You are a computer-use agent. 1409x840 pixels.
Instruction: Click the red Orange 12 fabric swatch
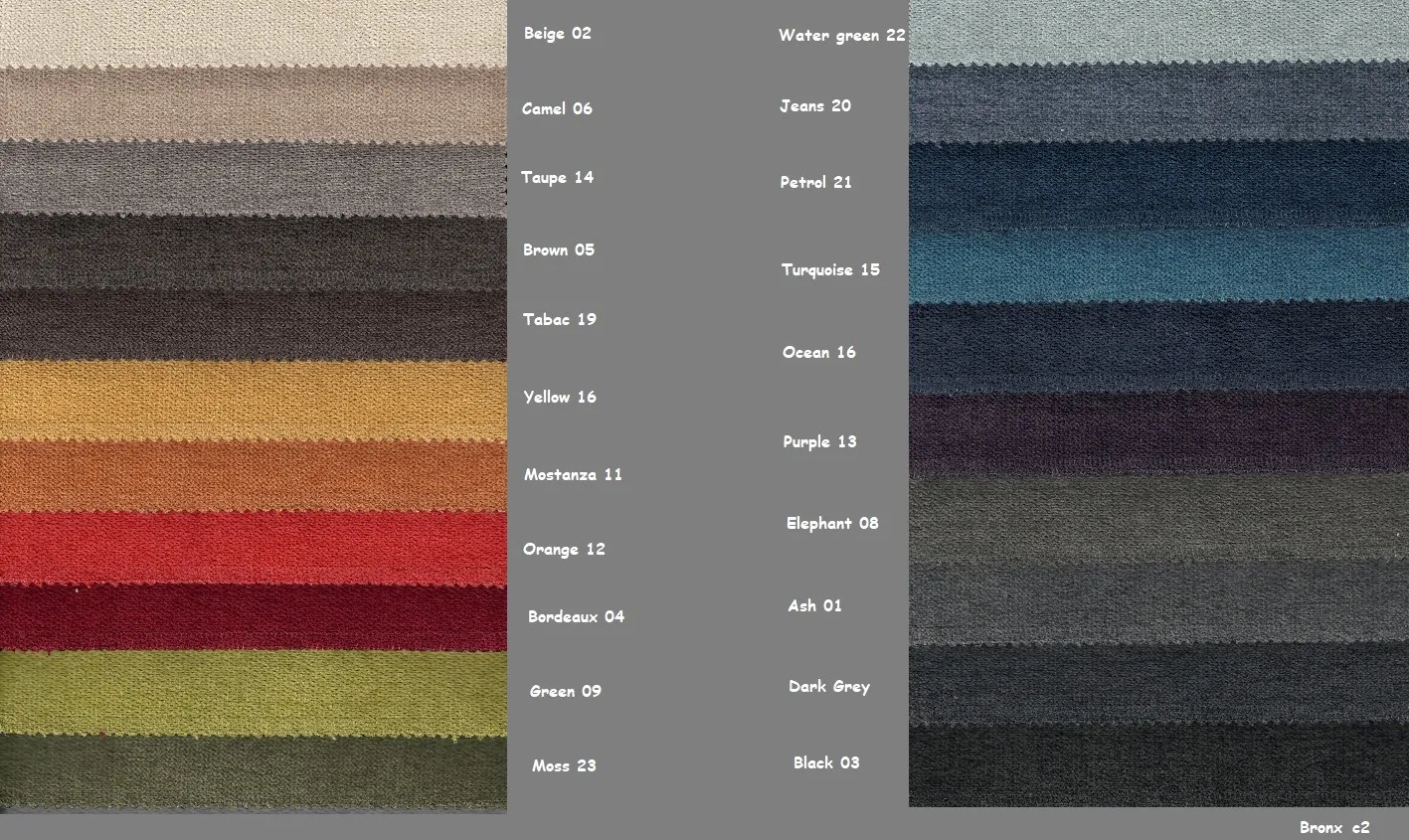pos(254,549)
